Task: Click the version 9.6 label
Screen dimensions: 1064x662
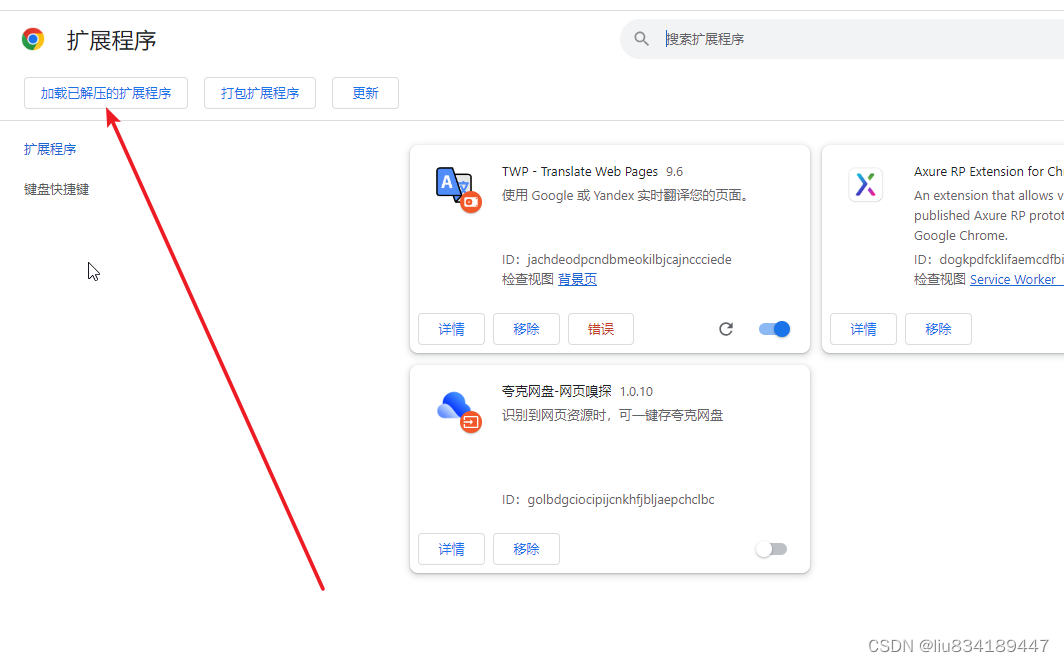Action: (x=674, y=172)
